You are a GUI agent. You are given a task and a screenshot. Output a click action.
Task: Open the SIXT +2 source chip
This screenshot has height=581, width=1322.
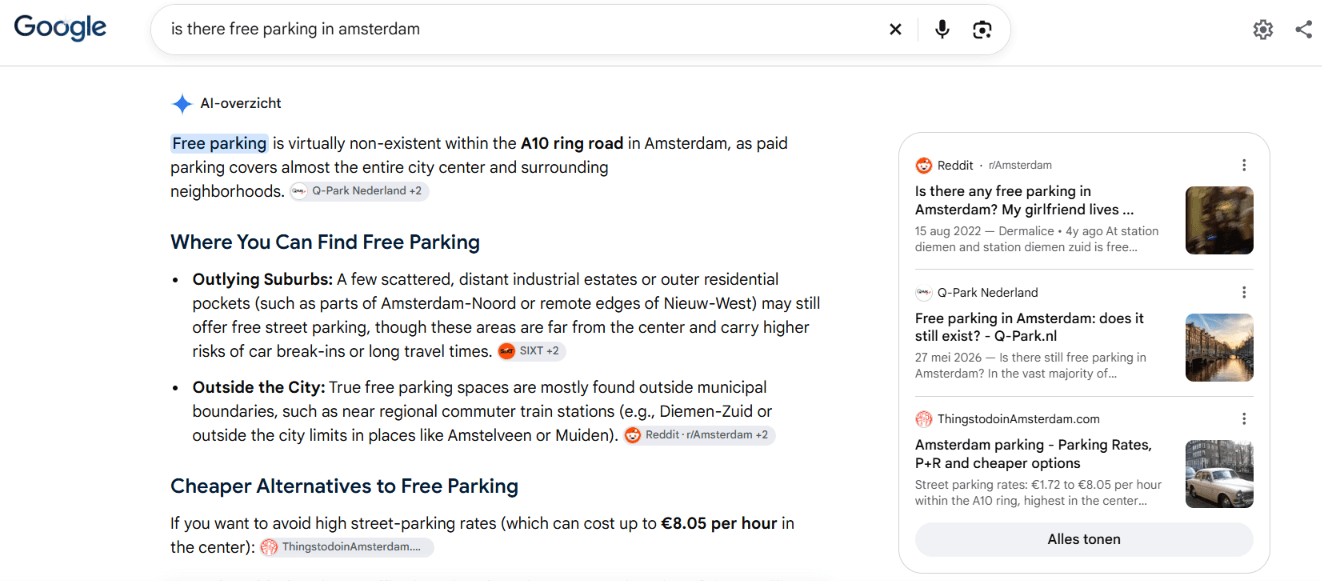coord(531,351)
